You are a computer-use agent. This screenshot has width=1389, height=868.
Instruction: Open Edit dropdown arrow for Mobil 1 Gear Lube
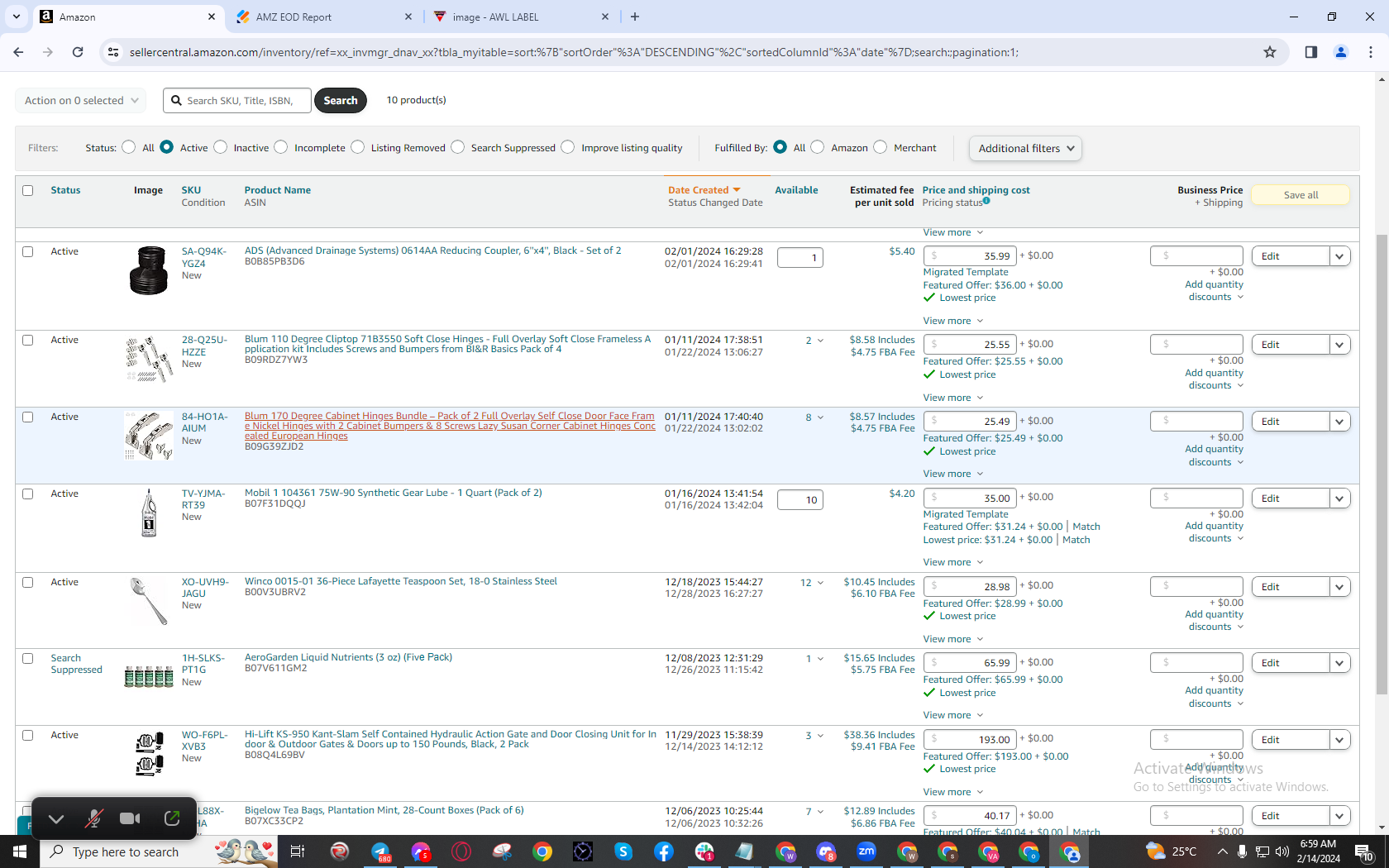[x=1339, y=498]
